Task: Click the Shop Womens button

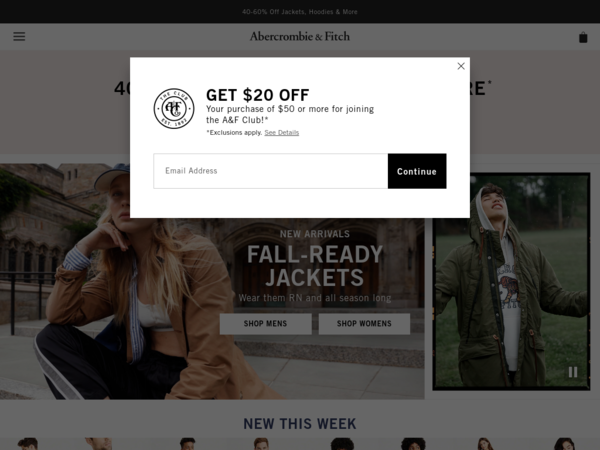Action: (x=364, y=324)
